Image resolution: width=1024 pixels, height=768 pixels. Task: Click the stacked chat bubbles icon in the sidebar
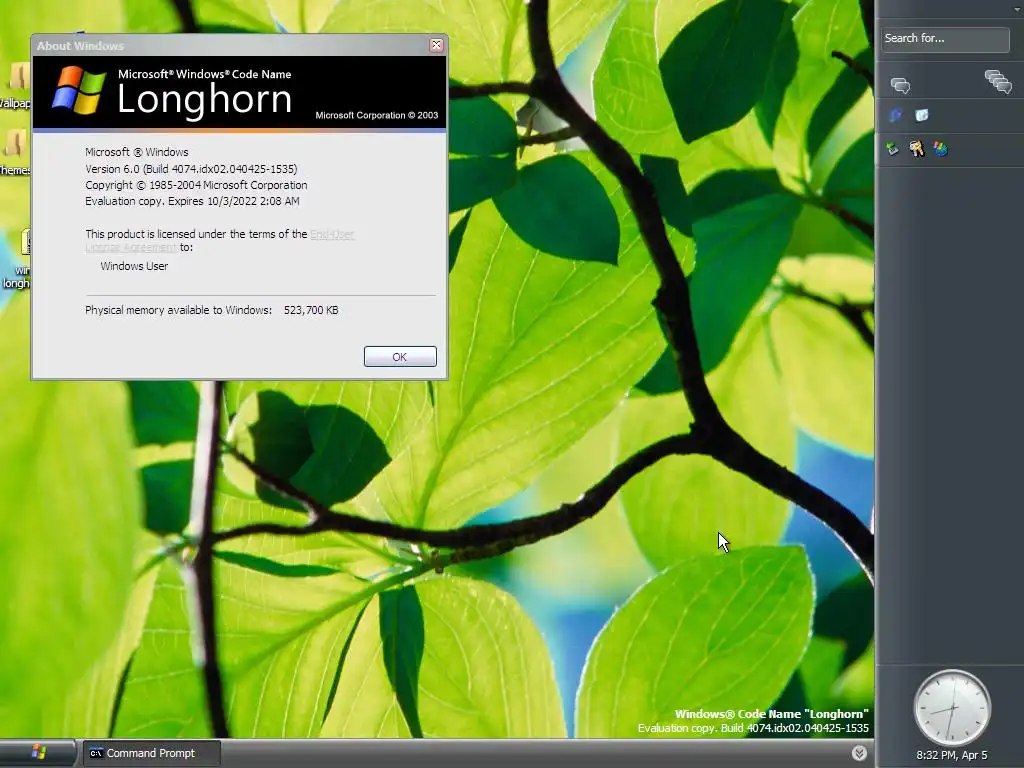pos(998,82)
